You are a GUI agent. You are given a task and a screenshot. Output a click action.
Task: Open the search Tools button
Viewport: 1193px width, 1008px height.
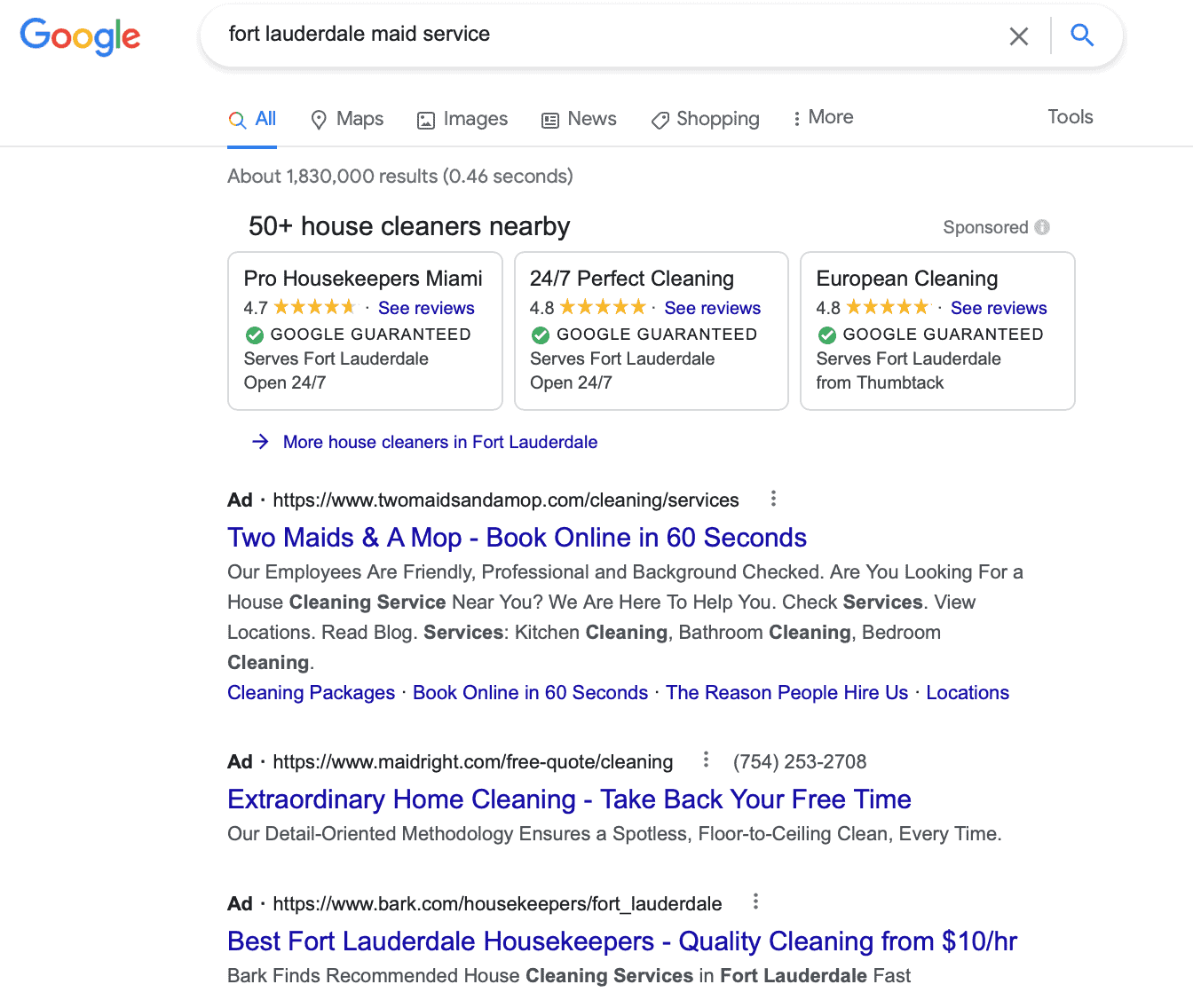pos(1070,117)
